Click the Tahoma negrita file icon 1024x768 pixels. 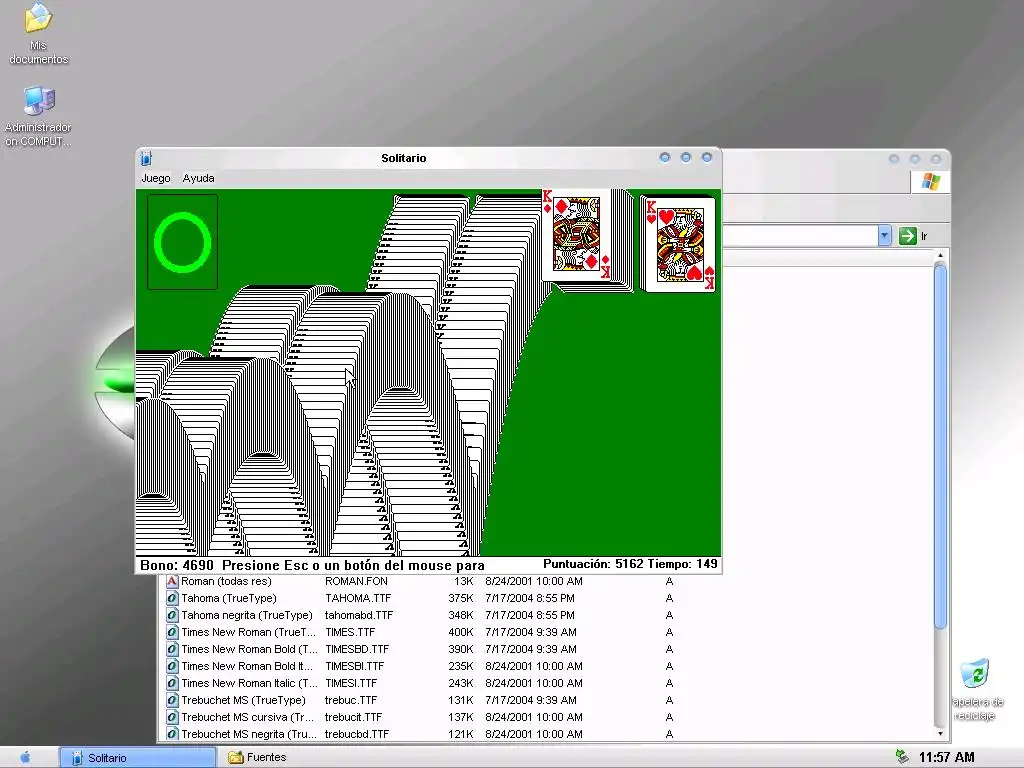[172, 615]
